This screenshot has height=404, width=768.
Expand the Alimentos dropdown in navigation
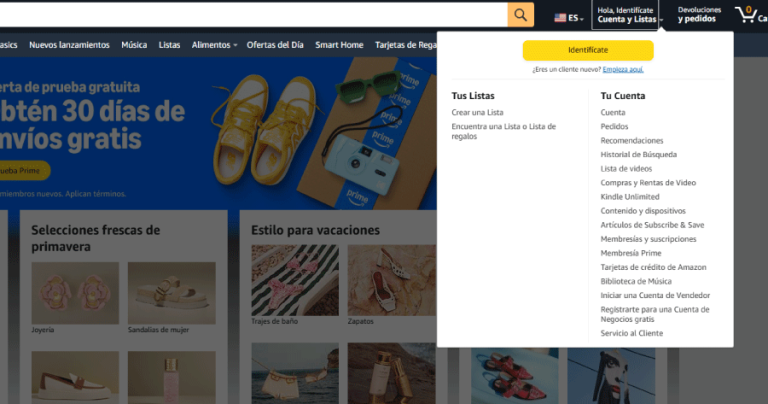point(214,45)
